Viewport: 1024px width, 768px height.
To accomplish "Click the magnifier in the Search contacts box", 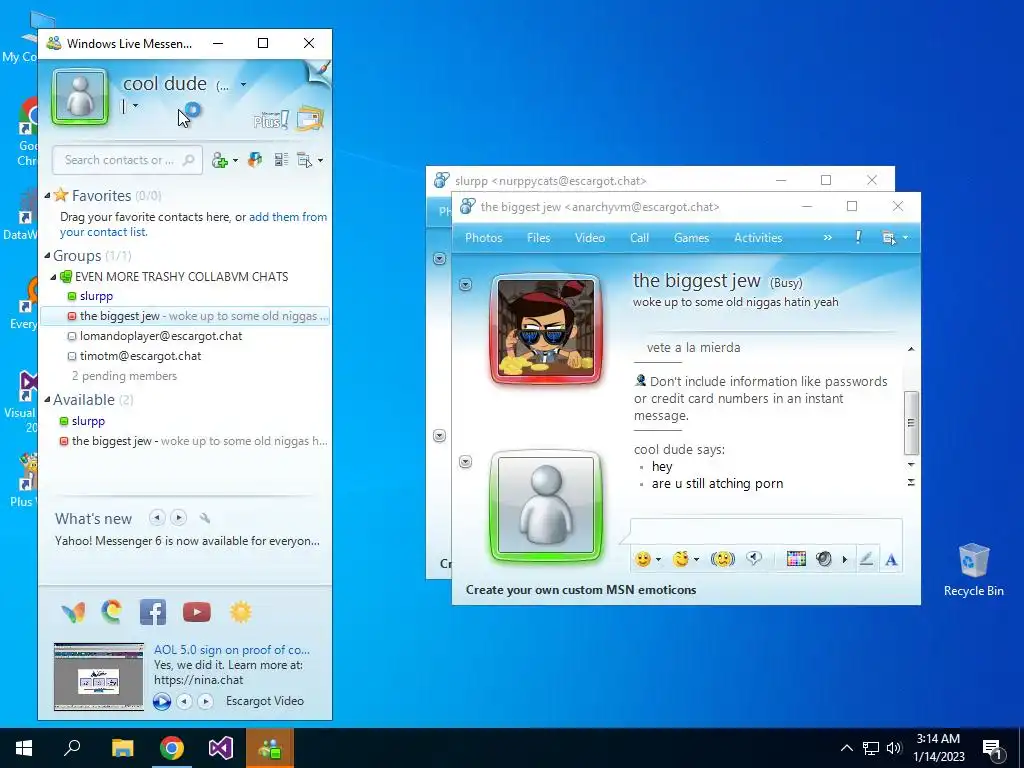I will click(189, 160).
